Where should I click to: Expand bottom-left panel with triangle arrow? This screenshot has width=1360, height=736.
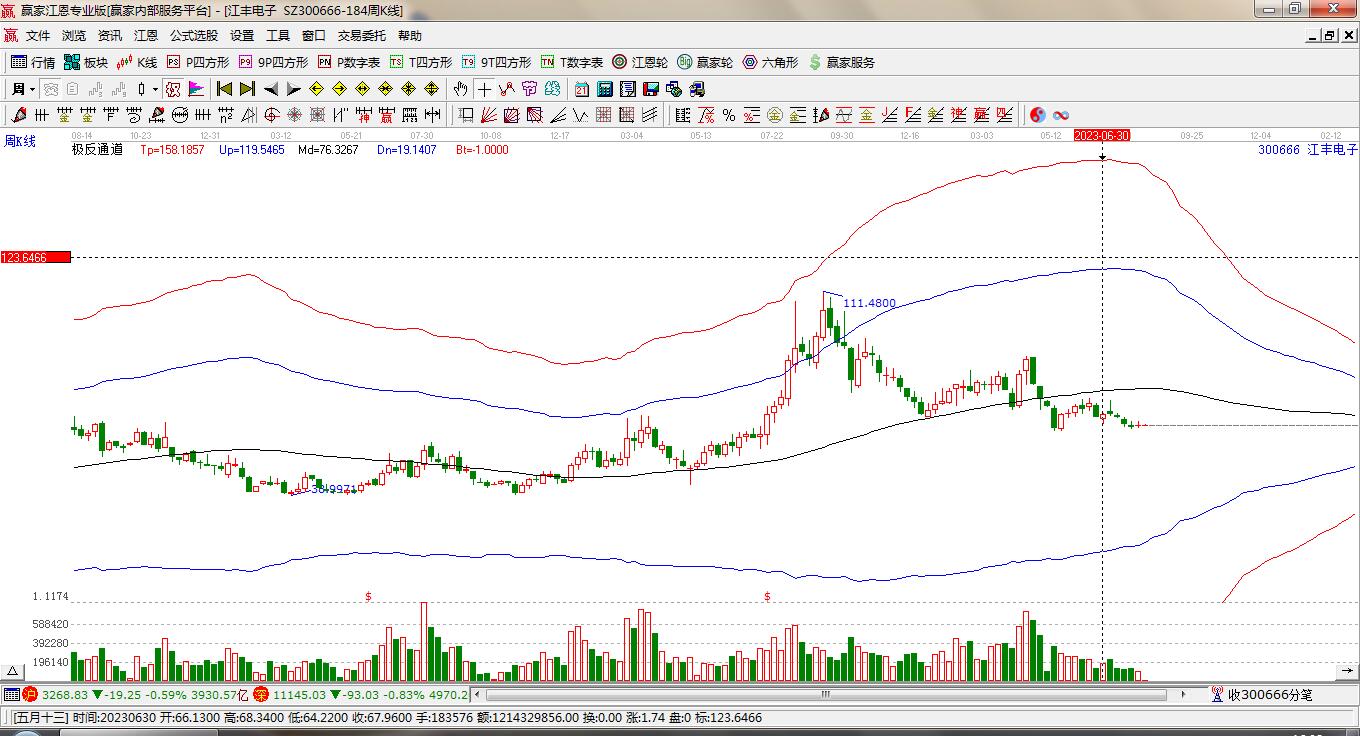(x=13, y=671)
